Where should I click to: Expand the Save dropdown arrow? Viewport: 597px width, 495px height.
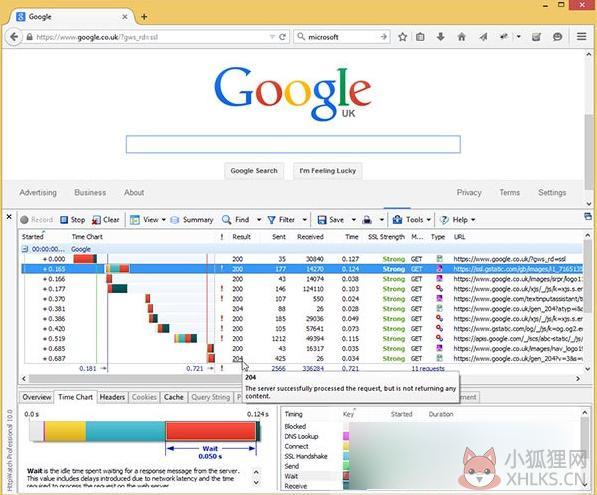(353, 220)
